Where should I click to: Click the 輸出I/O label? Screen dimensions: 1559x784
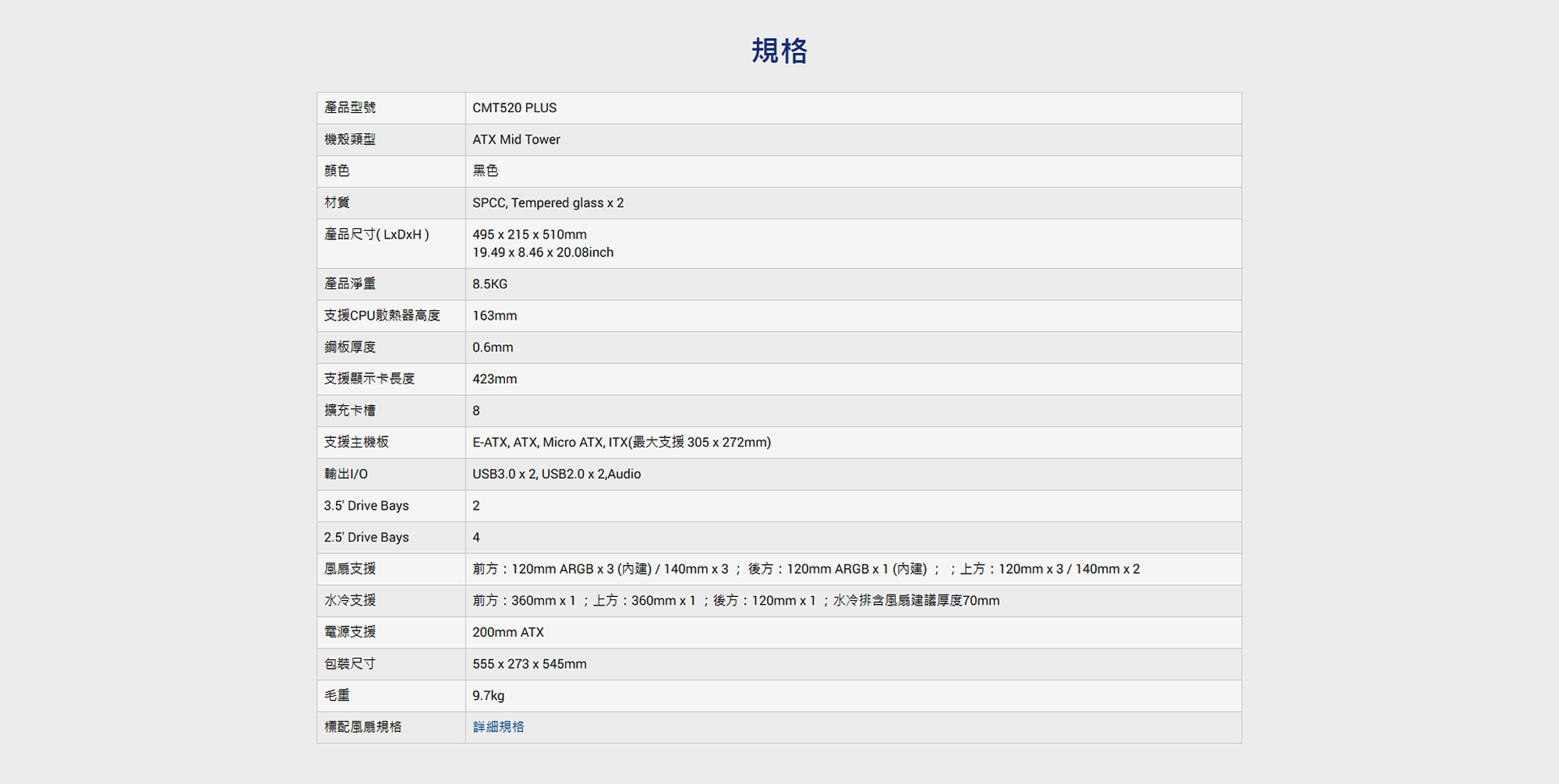[x=345, y=475]
